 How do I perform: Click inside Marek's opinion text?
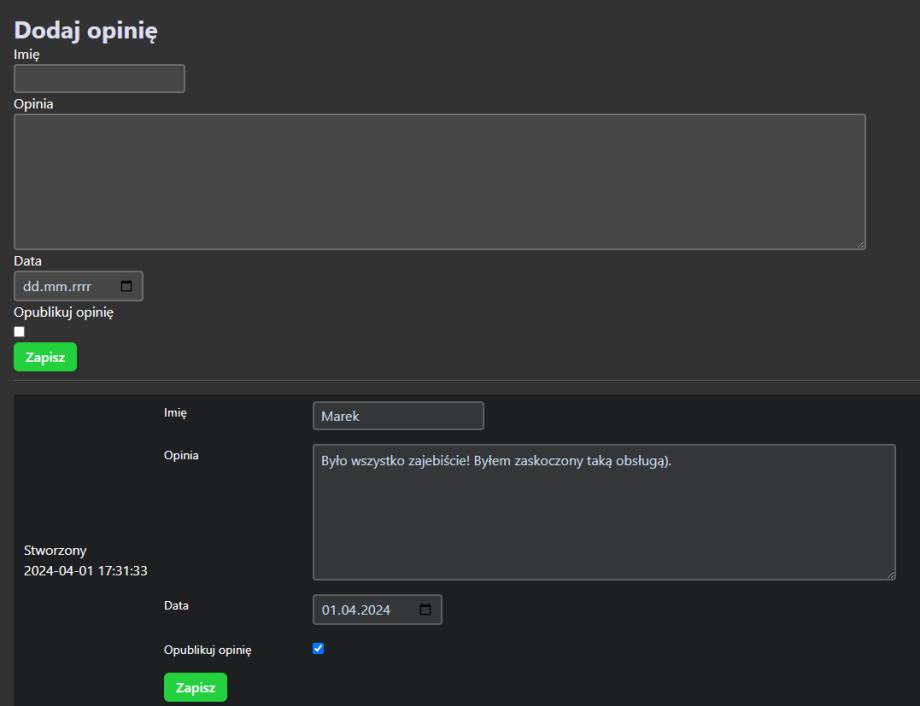[495, 462]
